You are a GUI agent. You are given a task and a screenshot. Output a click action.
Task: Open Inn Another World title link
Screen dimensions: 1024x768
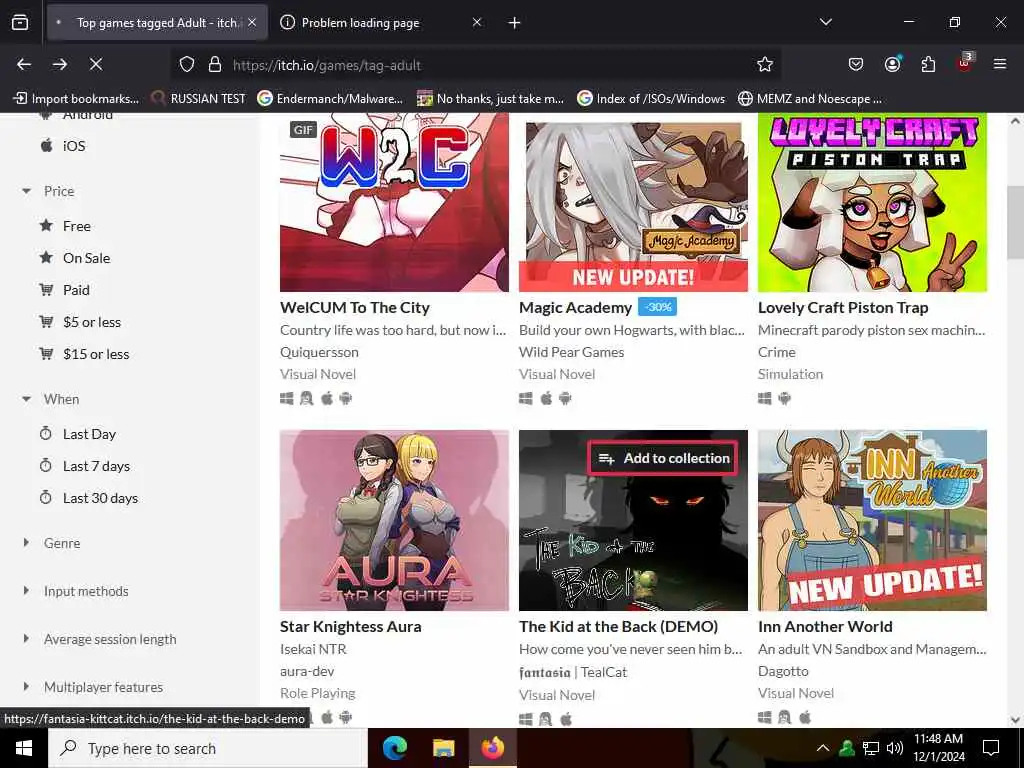coord(825,627)
